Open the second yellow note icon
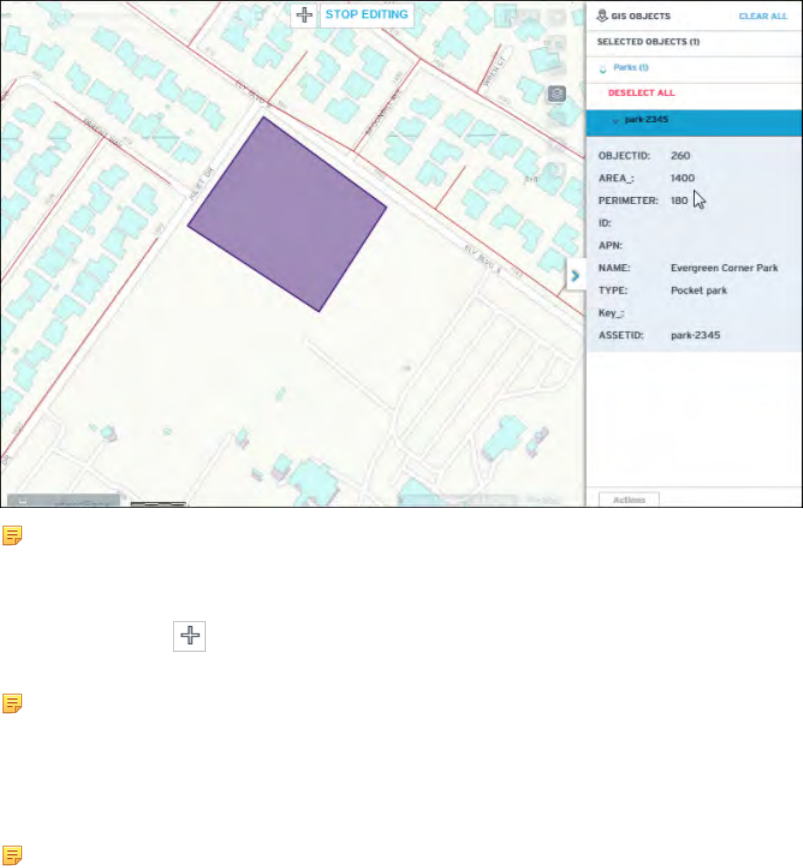 pyautogui.click(x=12, y=703)
